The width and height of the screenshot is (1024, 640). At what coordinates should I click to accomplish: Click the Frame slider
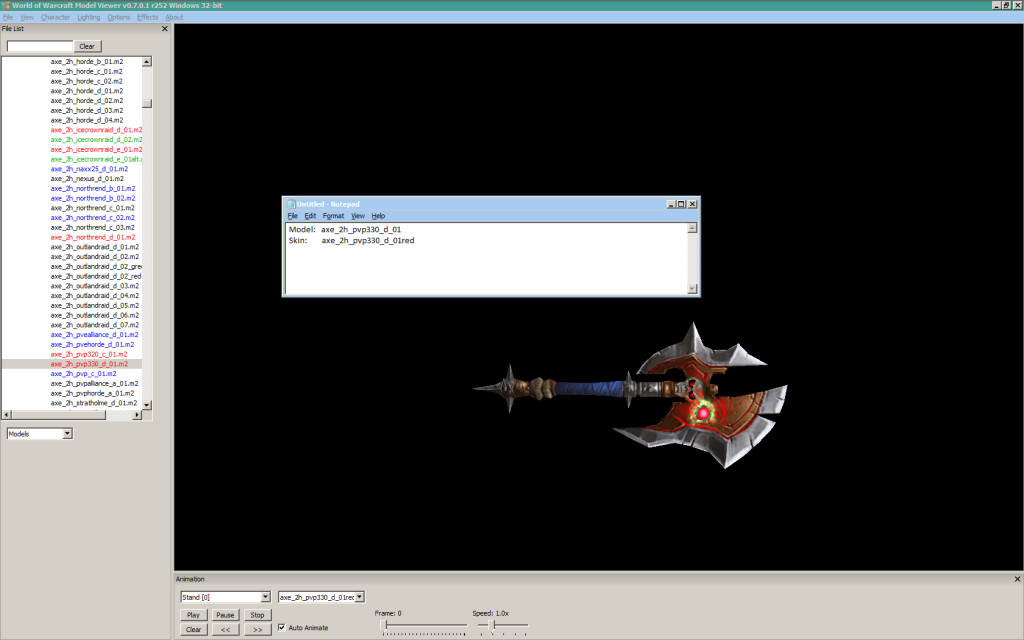pyautogui.click(x=424, y=626)
